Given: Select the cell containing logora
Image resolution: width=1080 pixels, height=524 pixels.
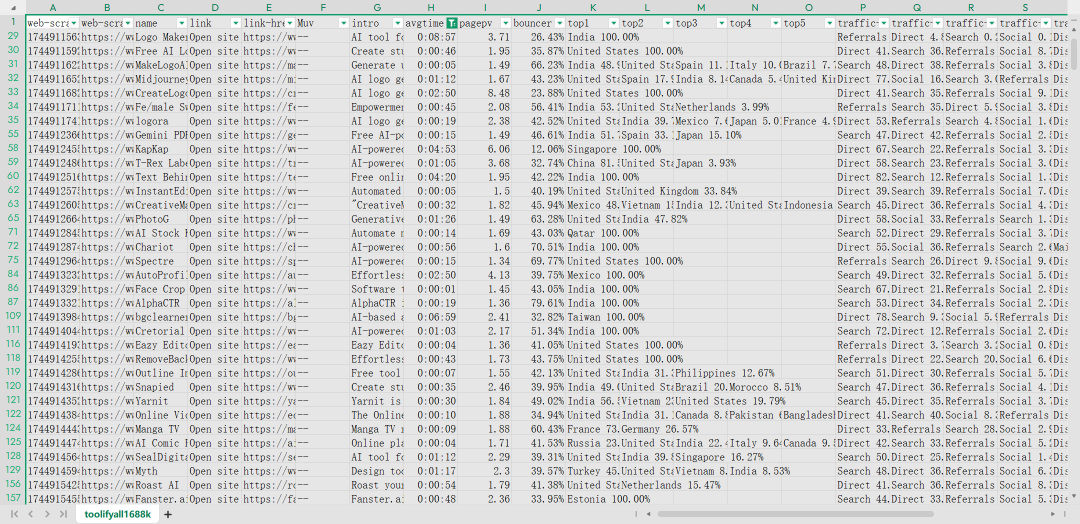Looking at the screenshot, I should coord(160,120).
